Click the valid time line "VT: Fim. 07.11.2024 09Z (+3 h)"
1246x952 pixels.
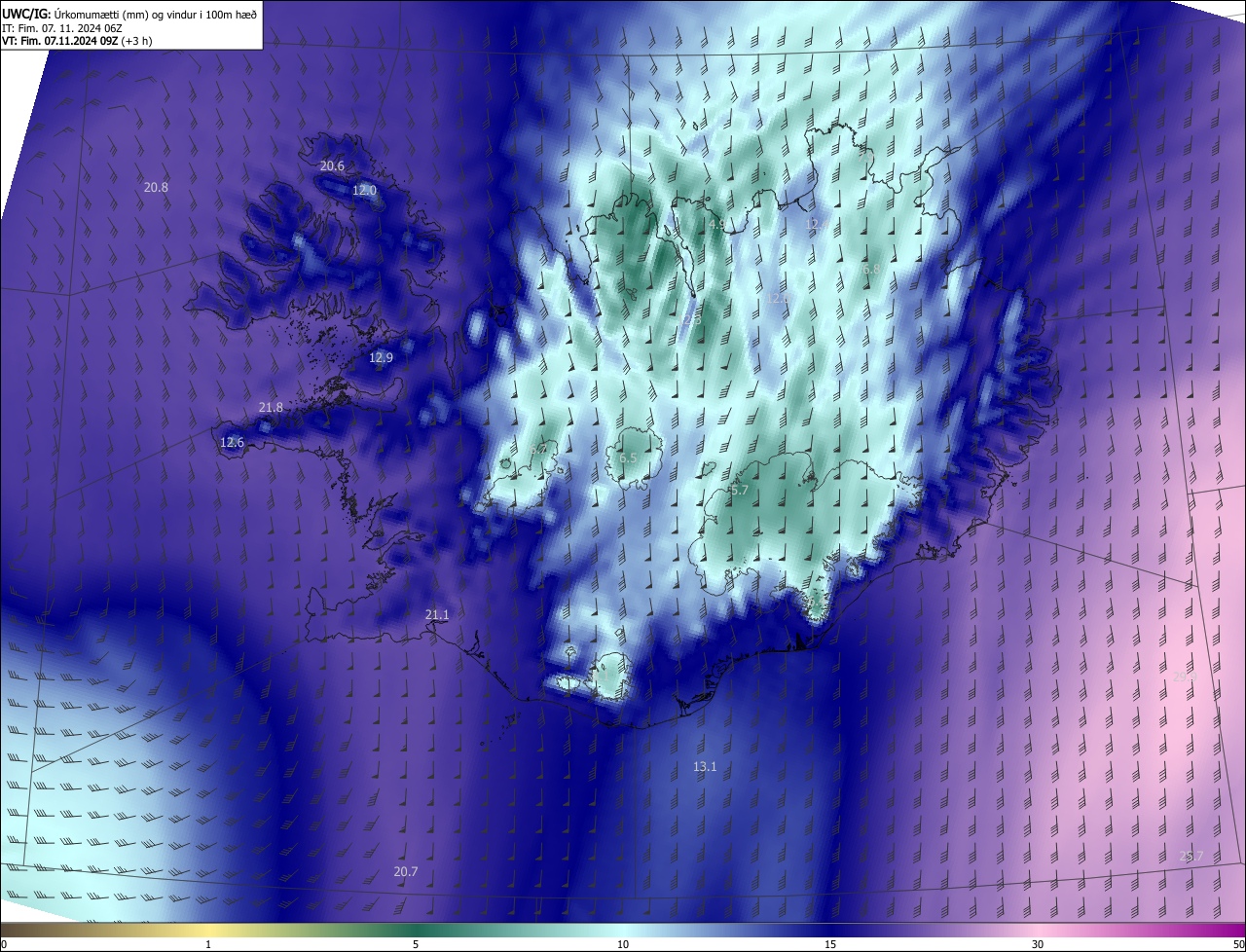click(77, 41)
